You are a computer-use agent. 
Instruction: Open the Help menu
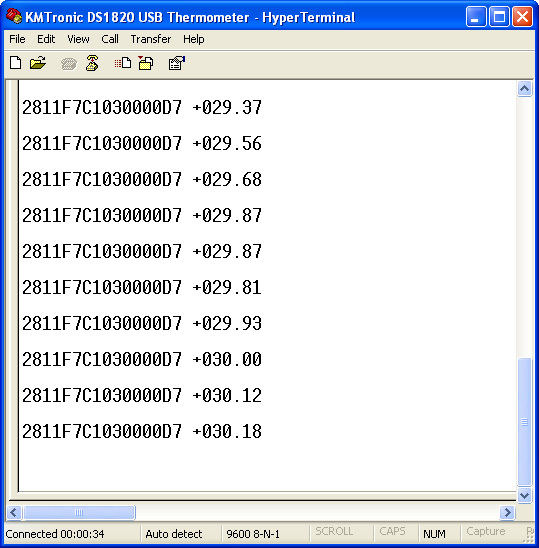(x=194, y=39)
